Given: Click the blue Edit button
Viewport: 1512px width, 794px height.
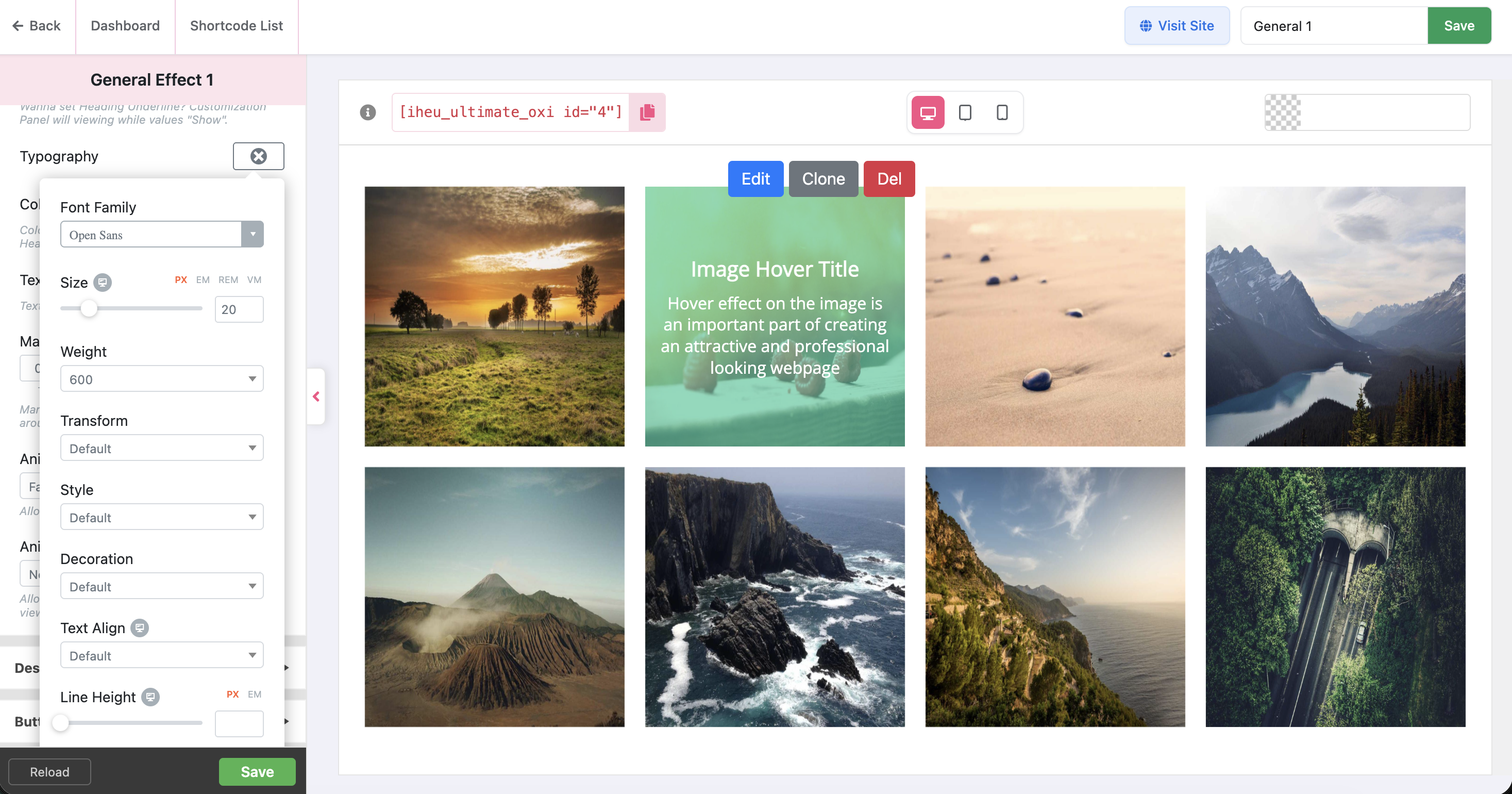Looking at the screenshot, I should [x=755, y=178].
